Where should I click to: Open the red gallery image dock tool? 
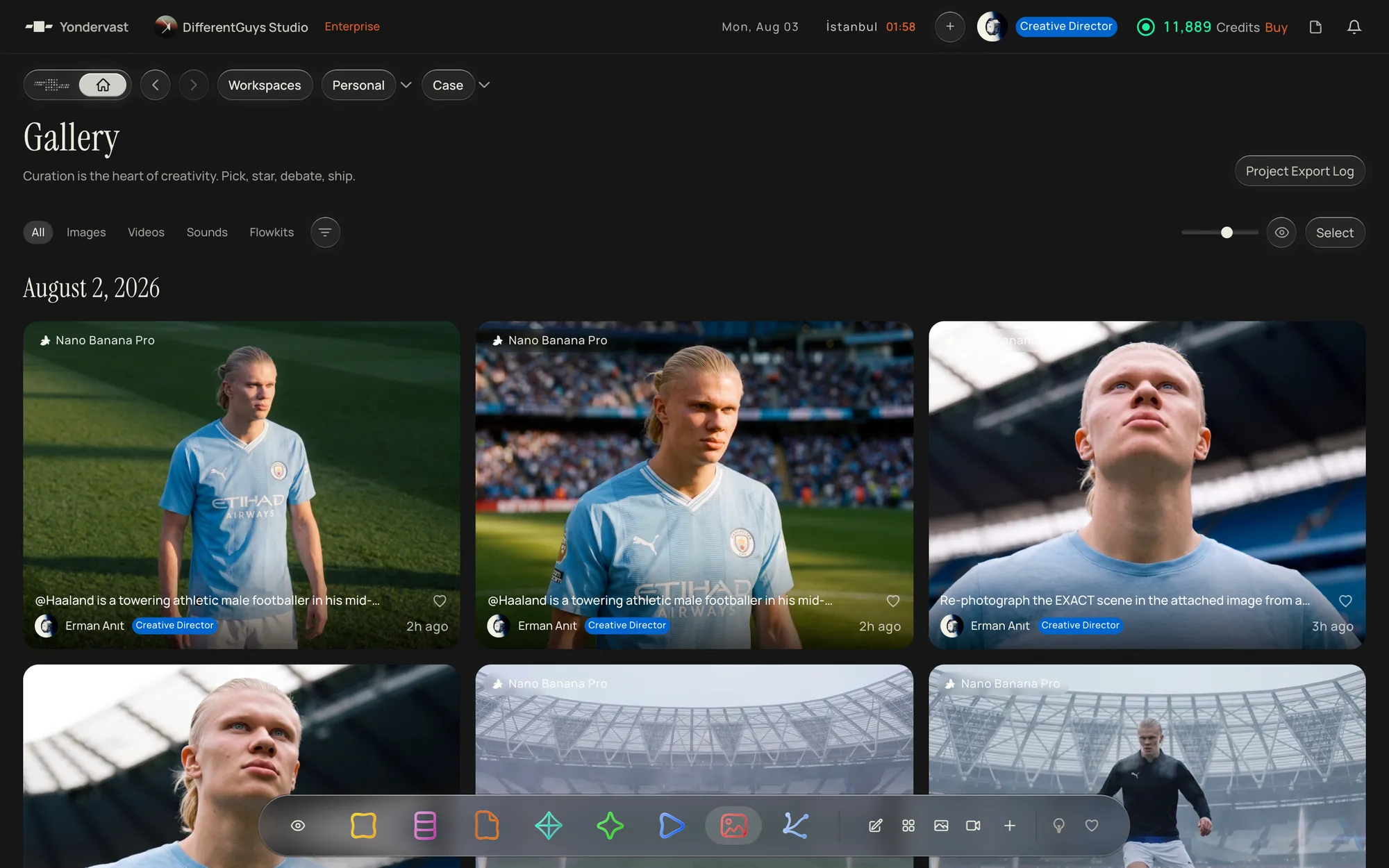[x=733, y=826]
